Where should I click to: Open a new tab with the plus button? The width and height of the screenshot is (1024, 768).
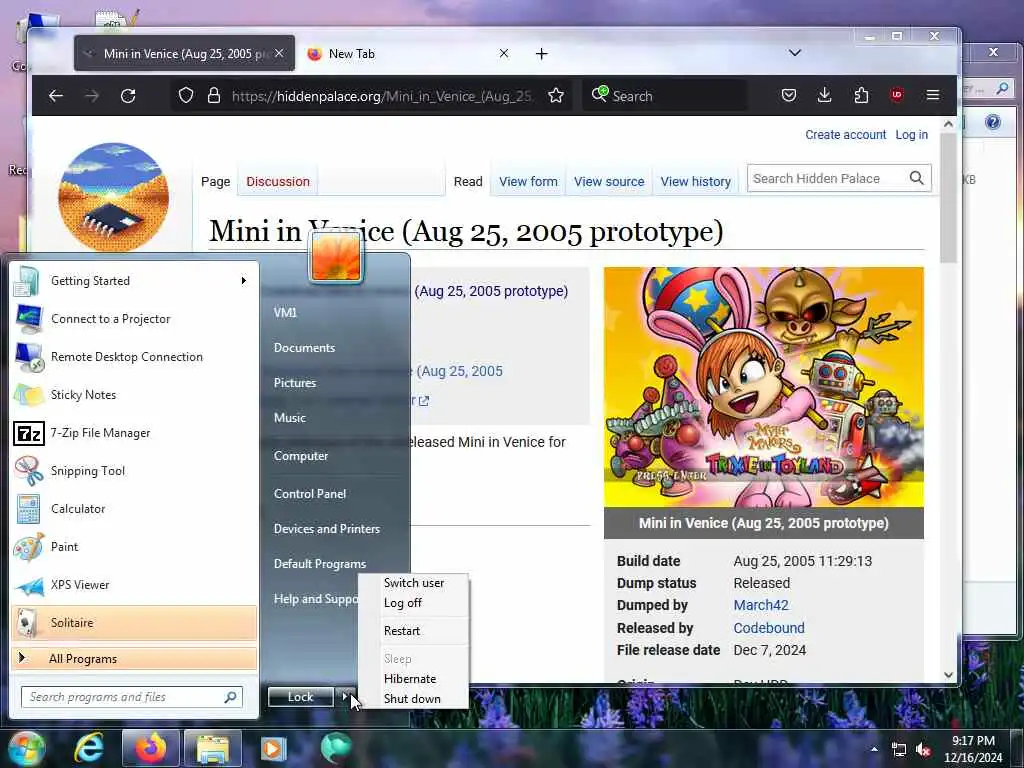(541, 54)
